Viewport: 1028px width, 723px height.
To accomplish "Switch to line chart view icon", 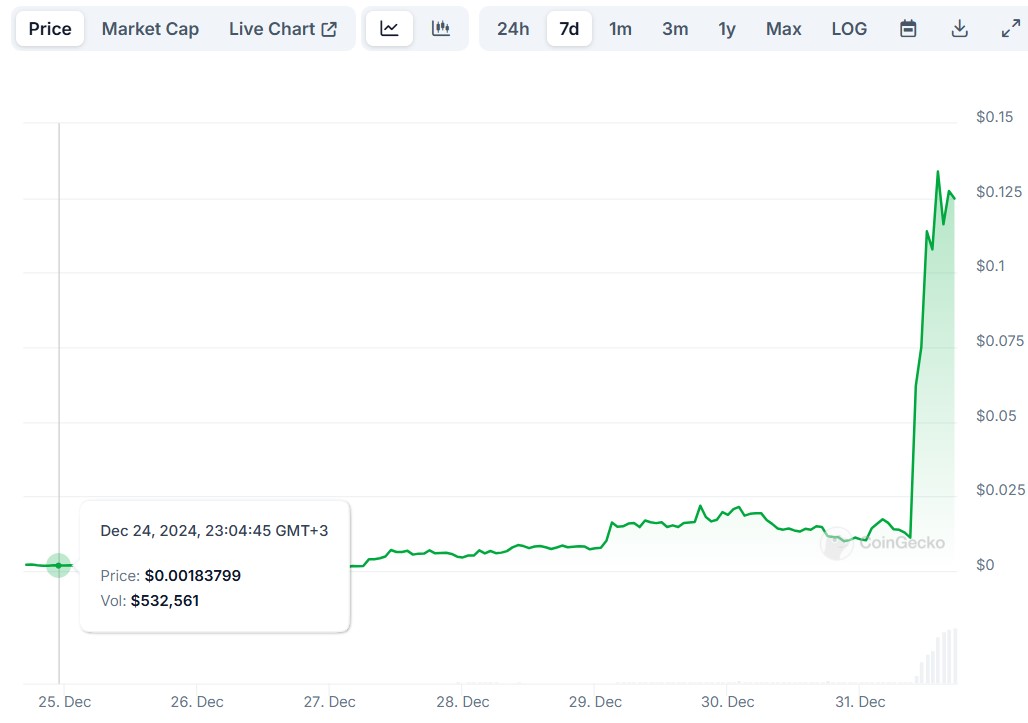I will point(389,29).
